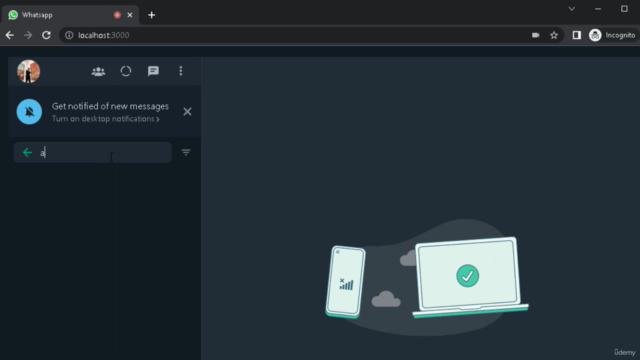
Task: Click the recording indicator on the tab
Action: click(x=117, y=15)
